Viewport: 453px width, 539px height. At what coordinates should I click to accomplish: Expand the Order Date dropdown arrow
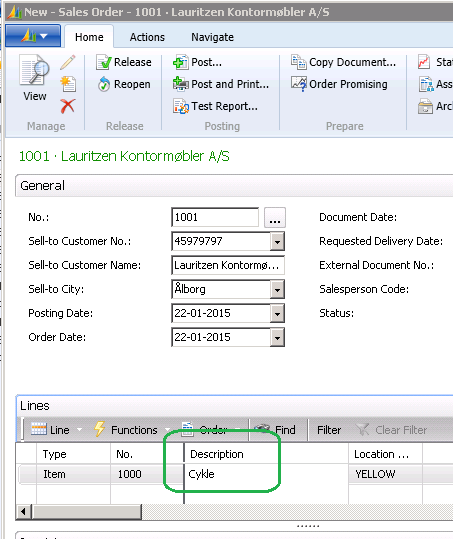coord(277,338)
